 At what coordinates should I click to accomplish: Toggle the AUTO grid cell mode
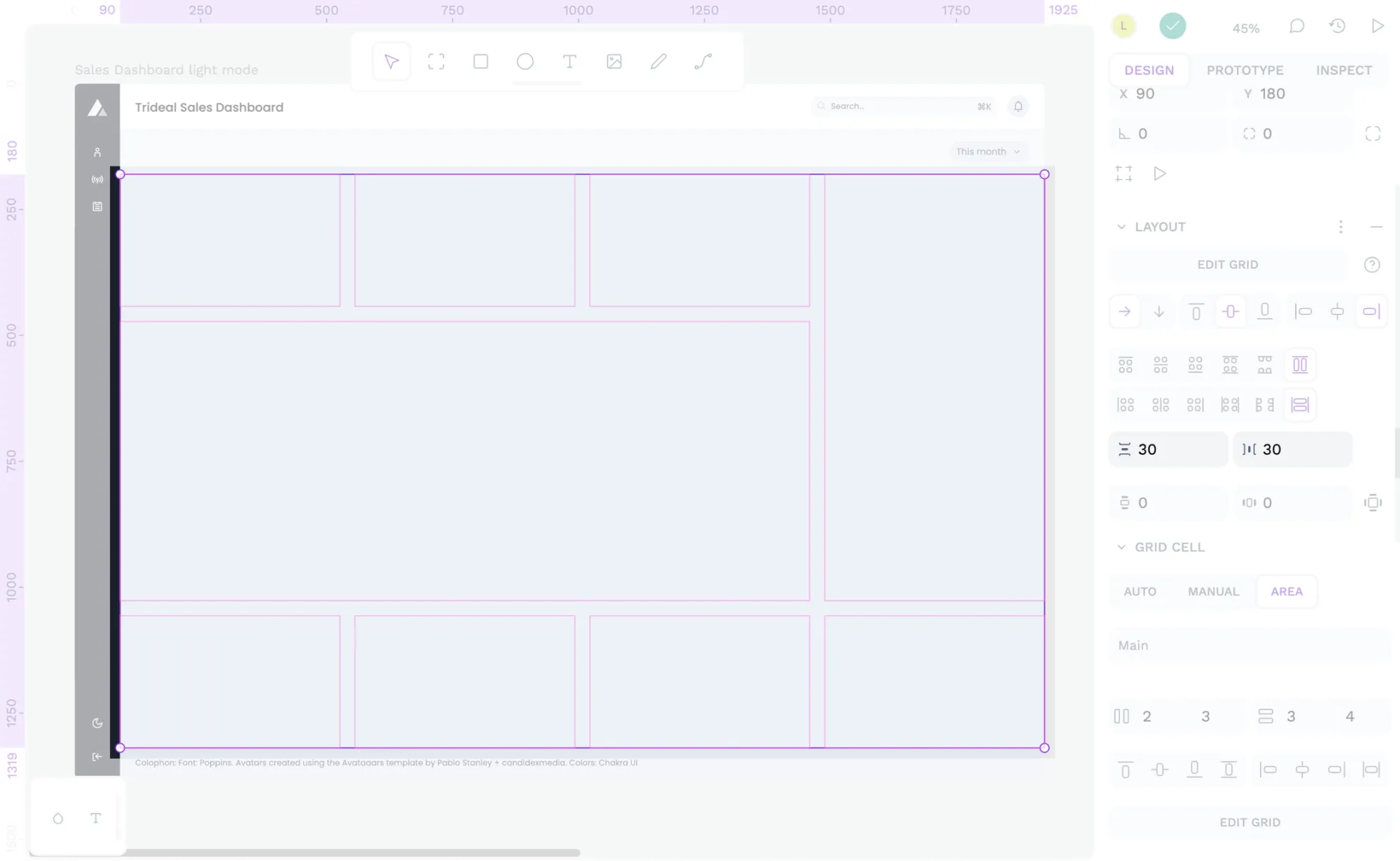1140,591
